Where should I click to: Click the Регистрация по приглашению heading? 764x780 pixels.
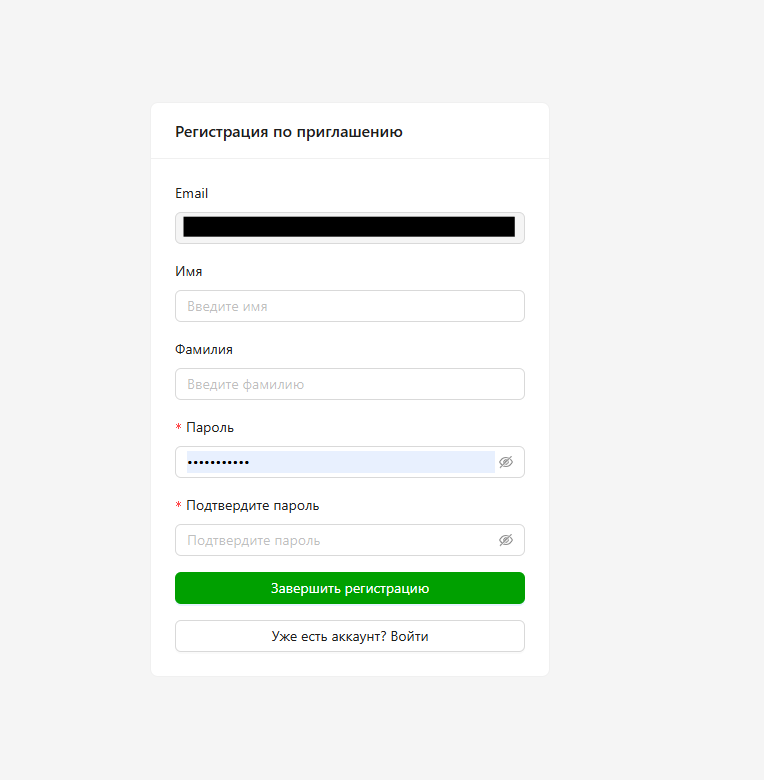click(289, 131)
